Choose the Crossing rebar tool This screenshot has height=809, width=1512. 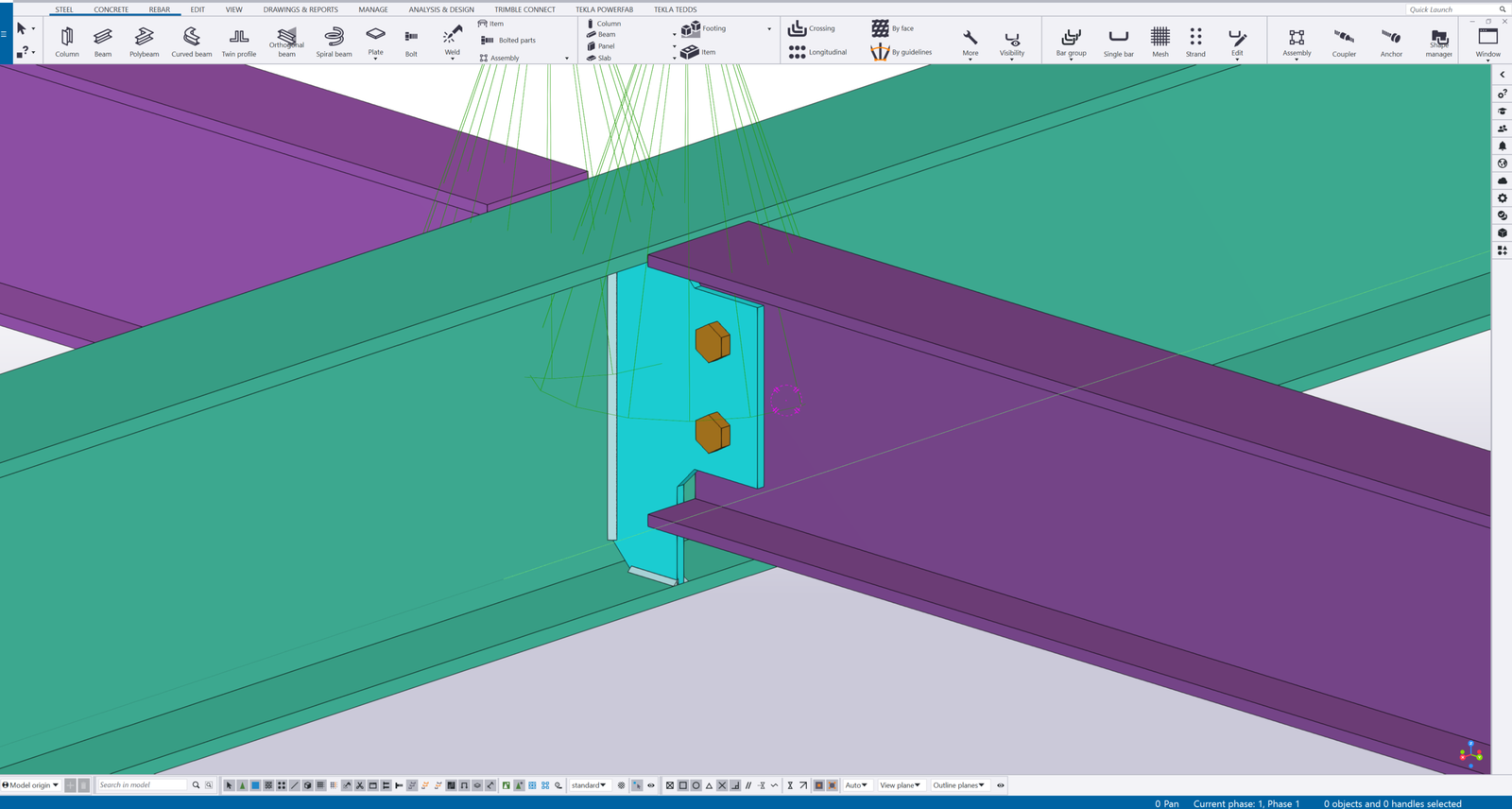(x=812, y=28)
